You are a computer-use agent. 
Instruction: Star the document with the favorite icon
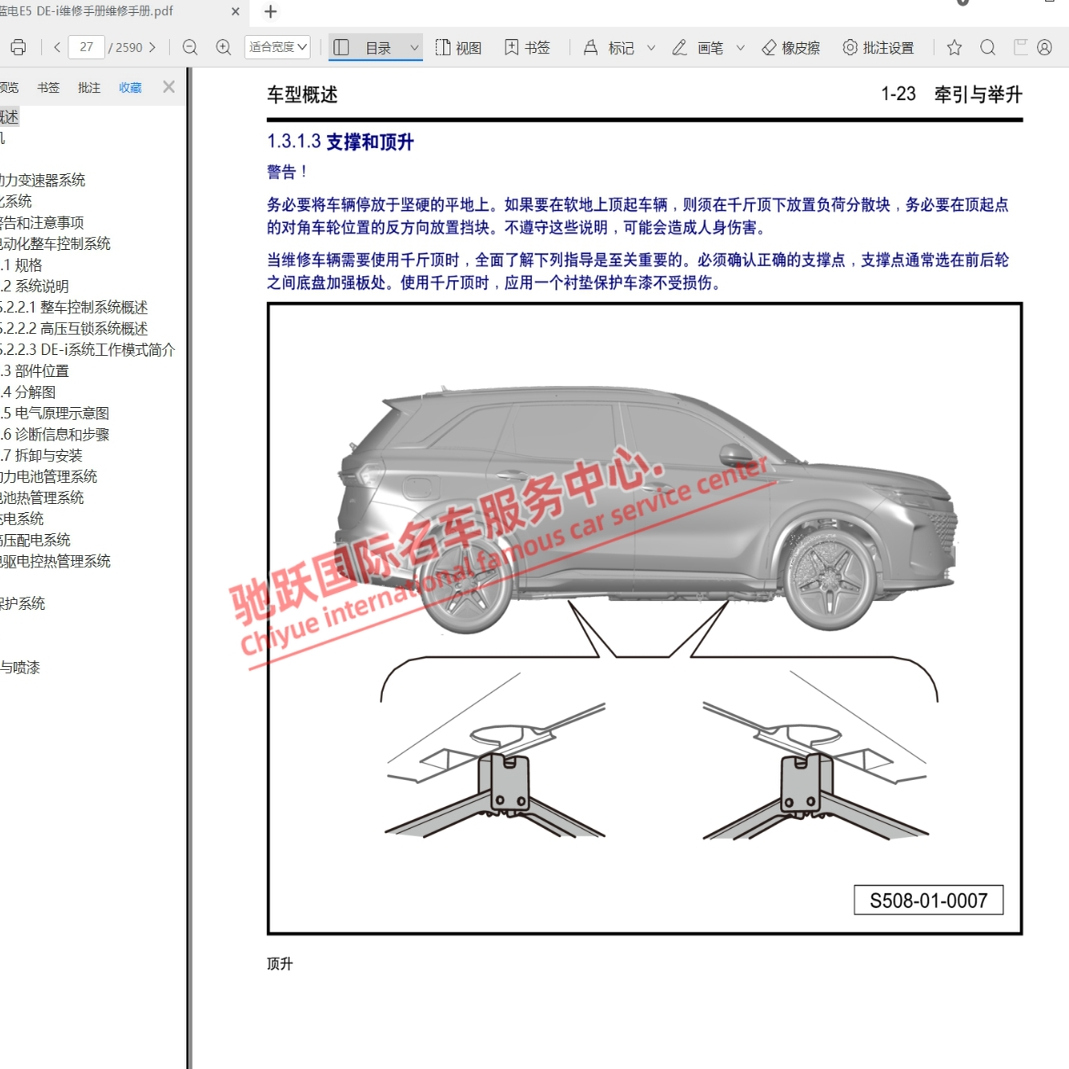click(954, 47)
